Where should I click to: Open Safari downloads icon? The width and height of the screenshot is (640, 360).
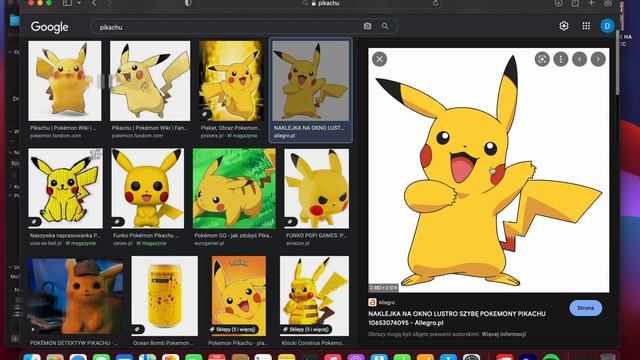(x=558, y=3)
